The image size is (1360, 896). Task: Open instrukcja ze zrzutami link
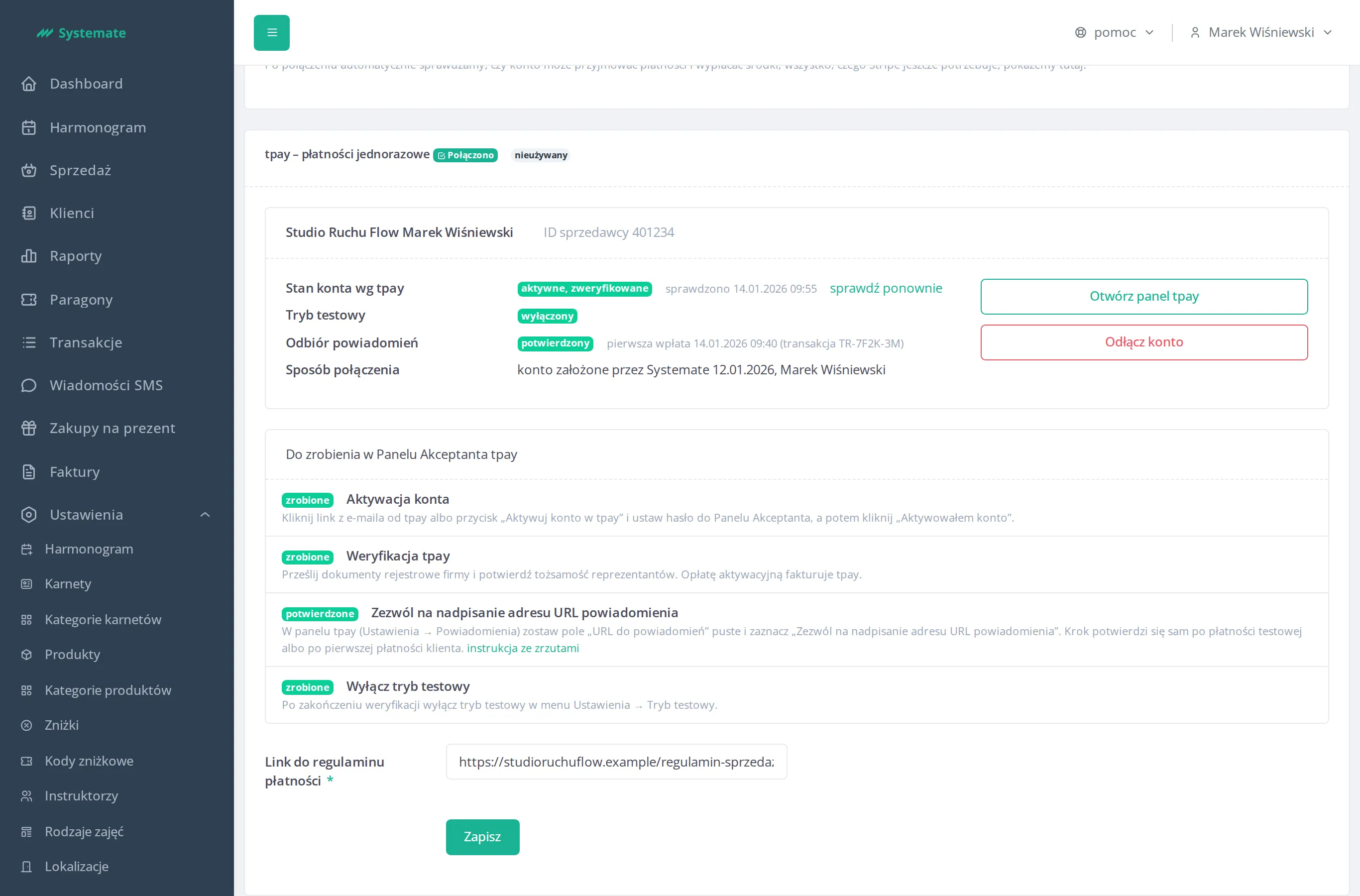pyautogui.click(x=523, y=648)
